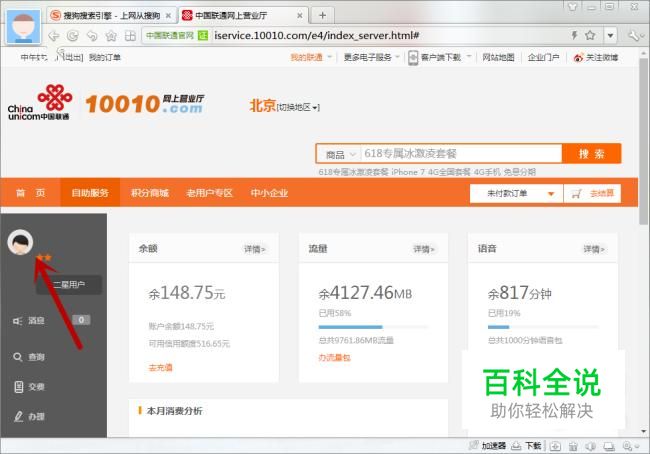The width and height of the screenshot is (650, 454).
Task: Go to 首页 in nav bar
Action: click(x=31, y=193)
